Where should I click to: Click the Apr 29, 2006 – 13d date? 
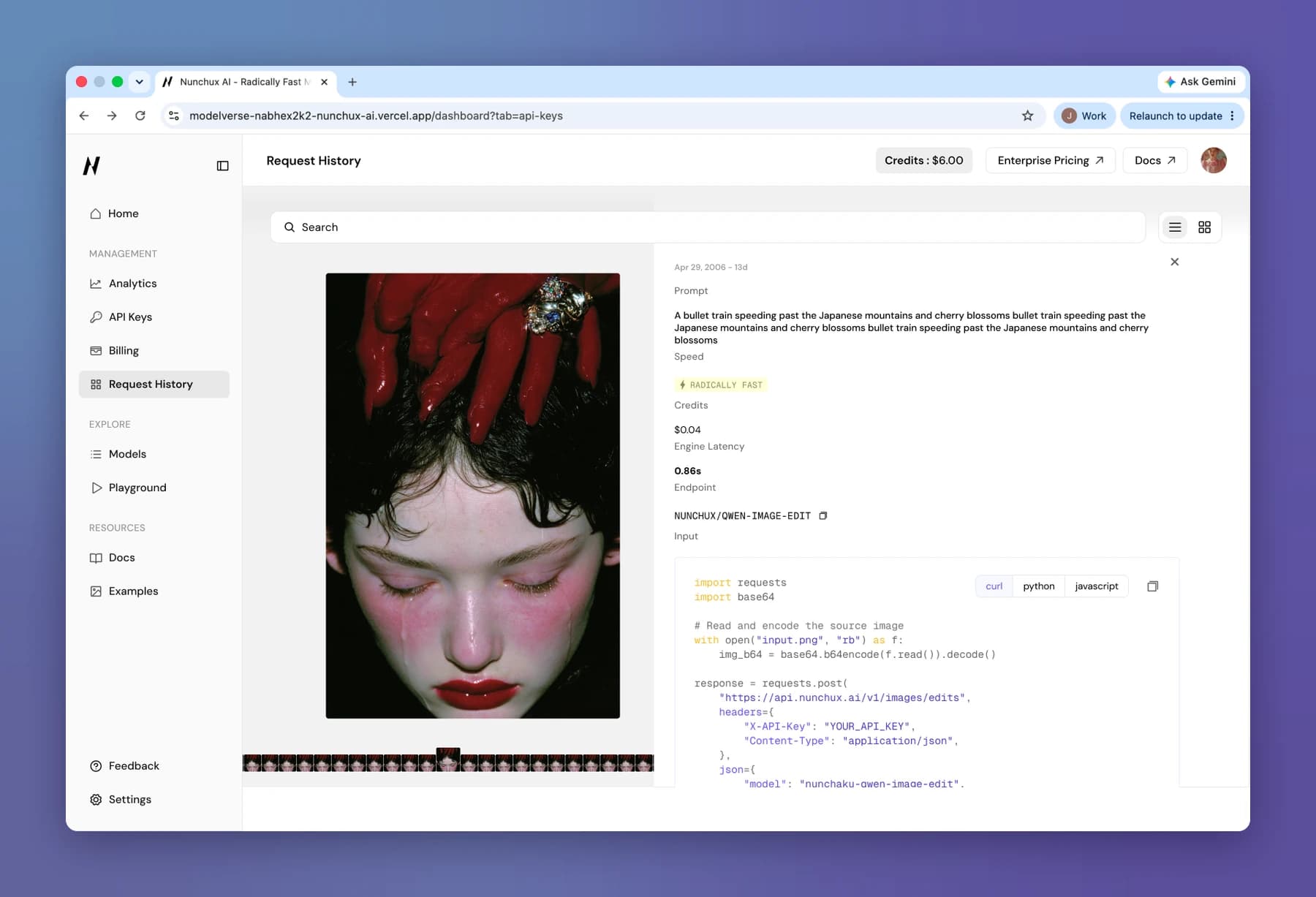(711, 268)
